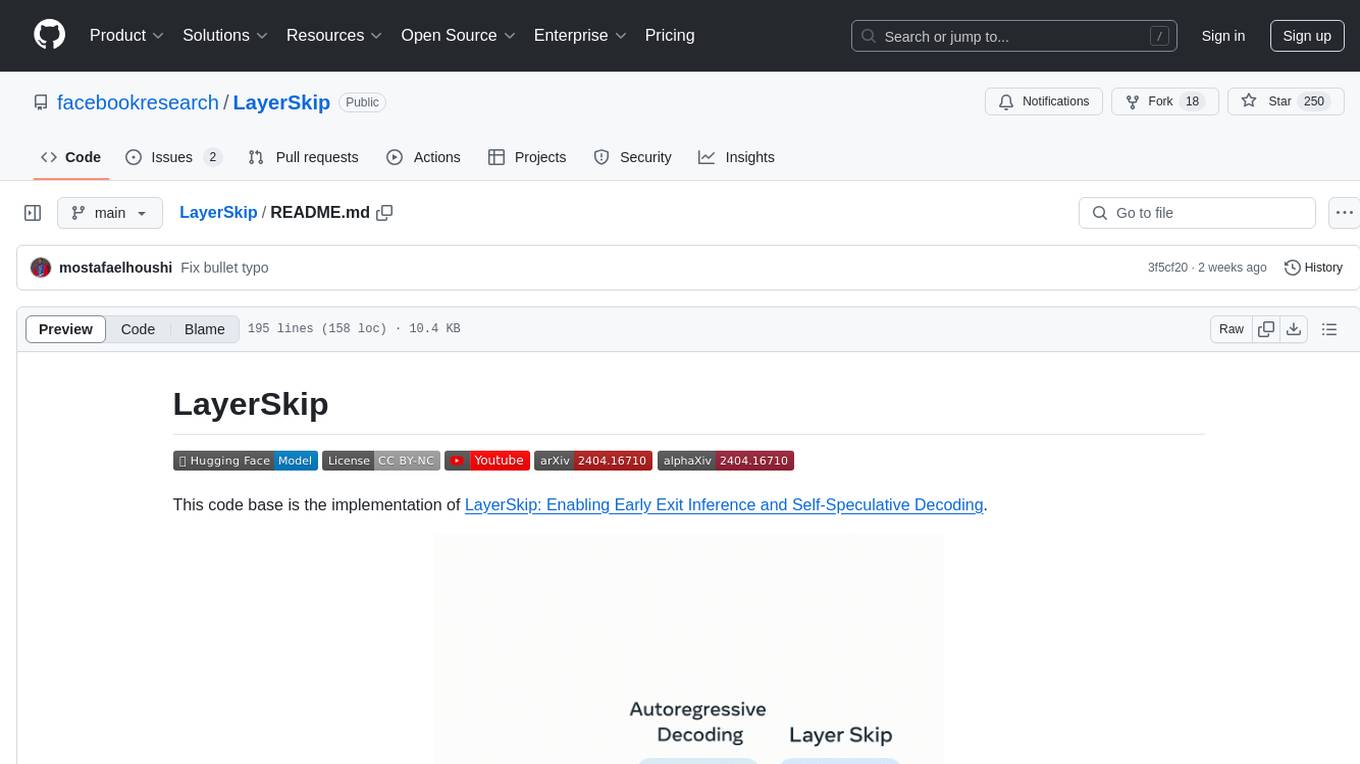This screenshot has height=764, width=1360.
Task: Switch to Blame view
Action: point(204,329)
